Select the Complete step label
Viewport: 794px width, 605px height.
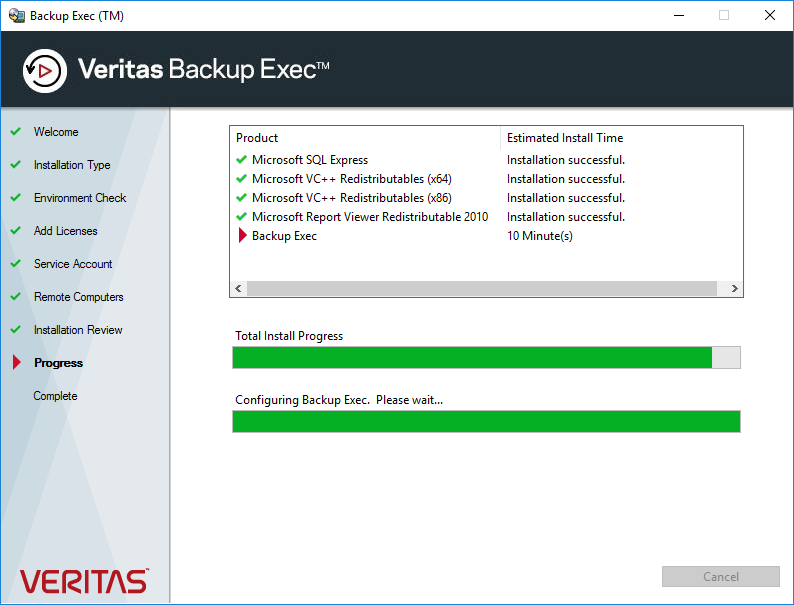(x=55, y=396)
